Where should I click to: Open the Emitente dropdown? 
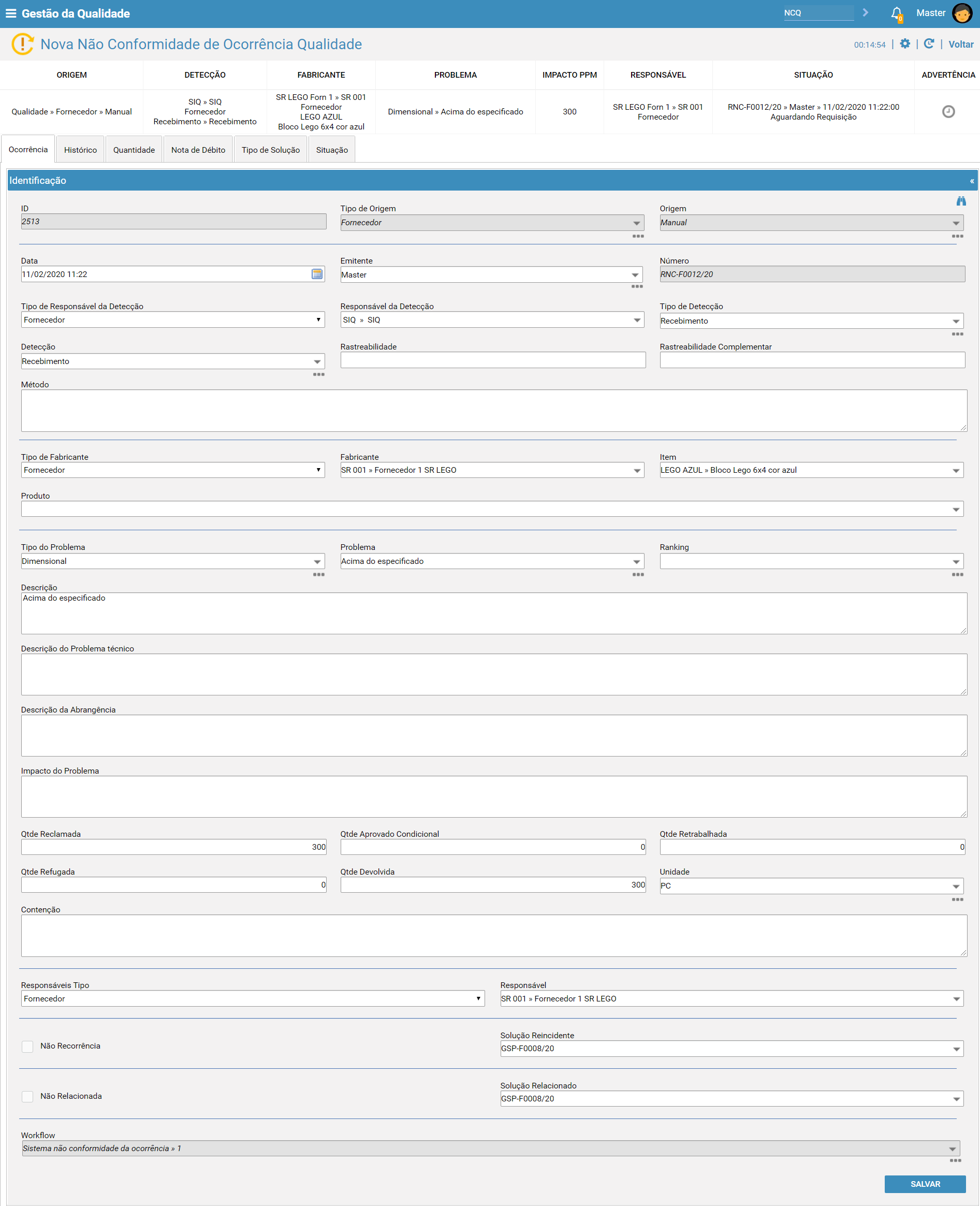click(x=491, y=275)
